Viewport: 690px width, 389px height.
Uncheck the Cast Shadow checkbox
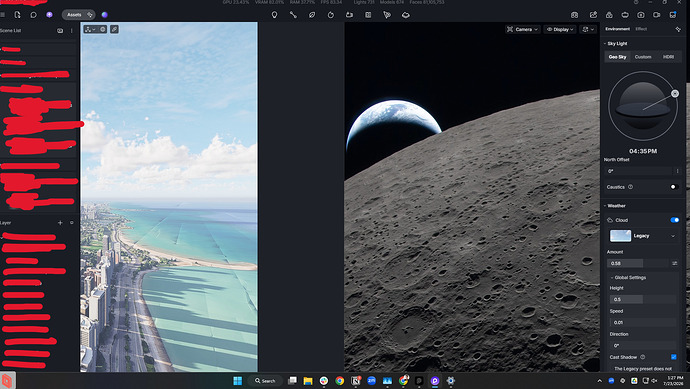coord(674,357)
